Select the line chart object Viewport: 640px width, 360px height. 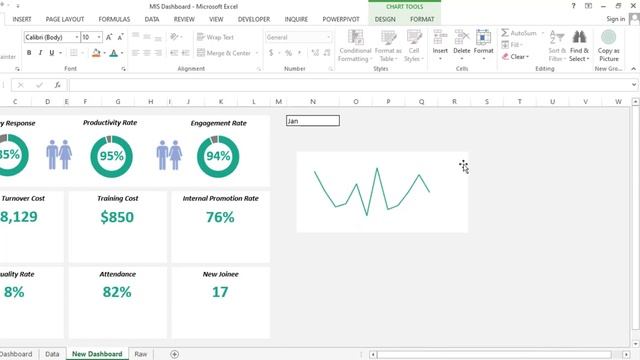[382, 192]
